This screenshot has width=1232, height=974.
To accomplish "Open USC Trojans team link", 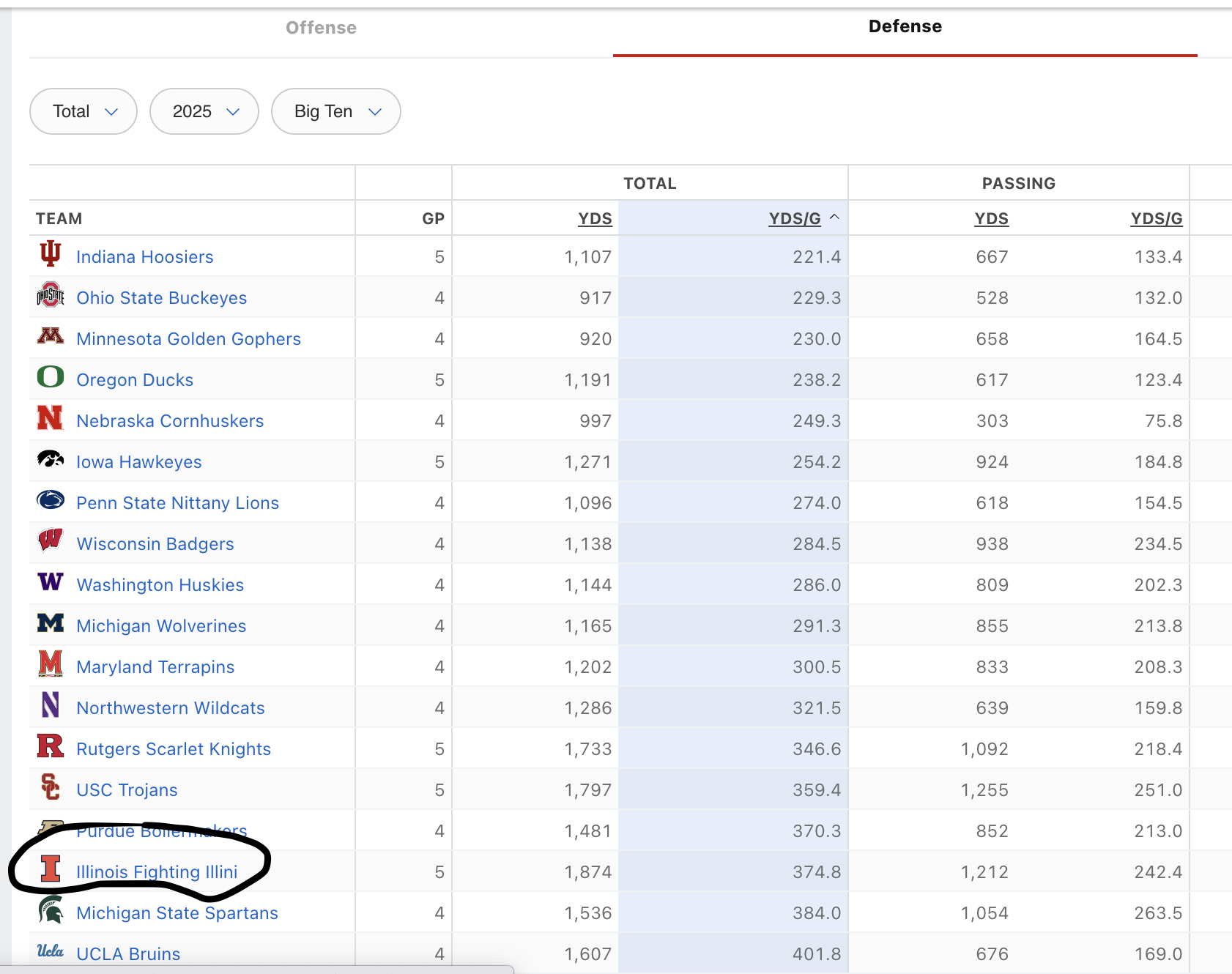I will click(127, 790).
